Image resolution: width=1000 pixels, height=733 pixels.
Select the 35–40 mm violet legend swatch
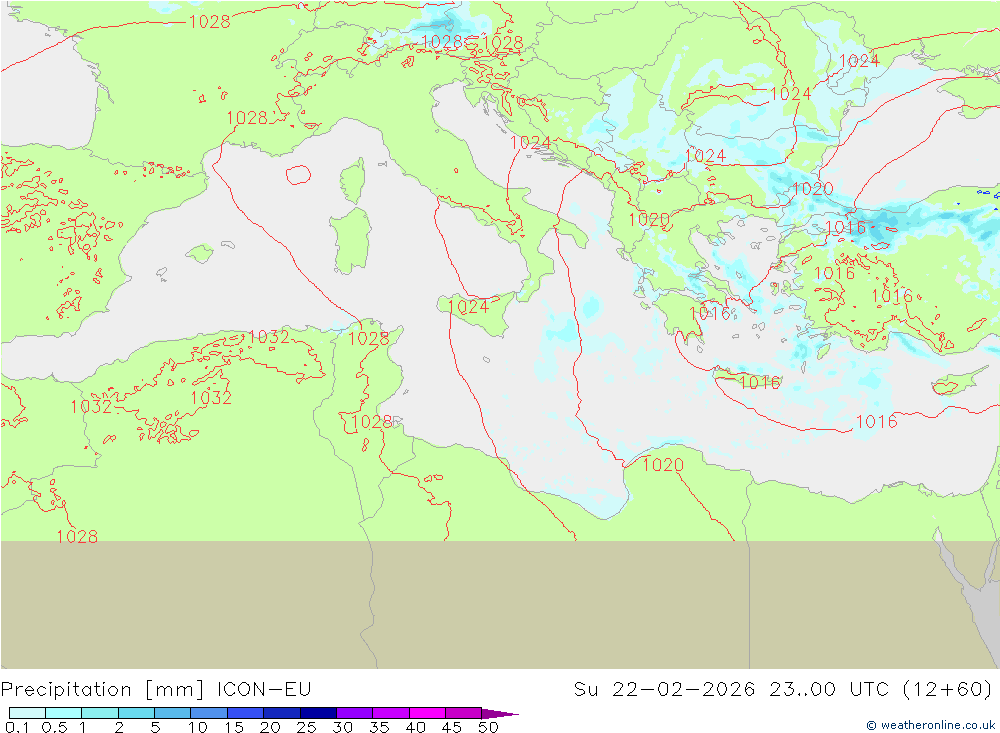(x=391, y=713)
